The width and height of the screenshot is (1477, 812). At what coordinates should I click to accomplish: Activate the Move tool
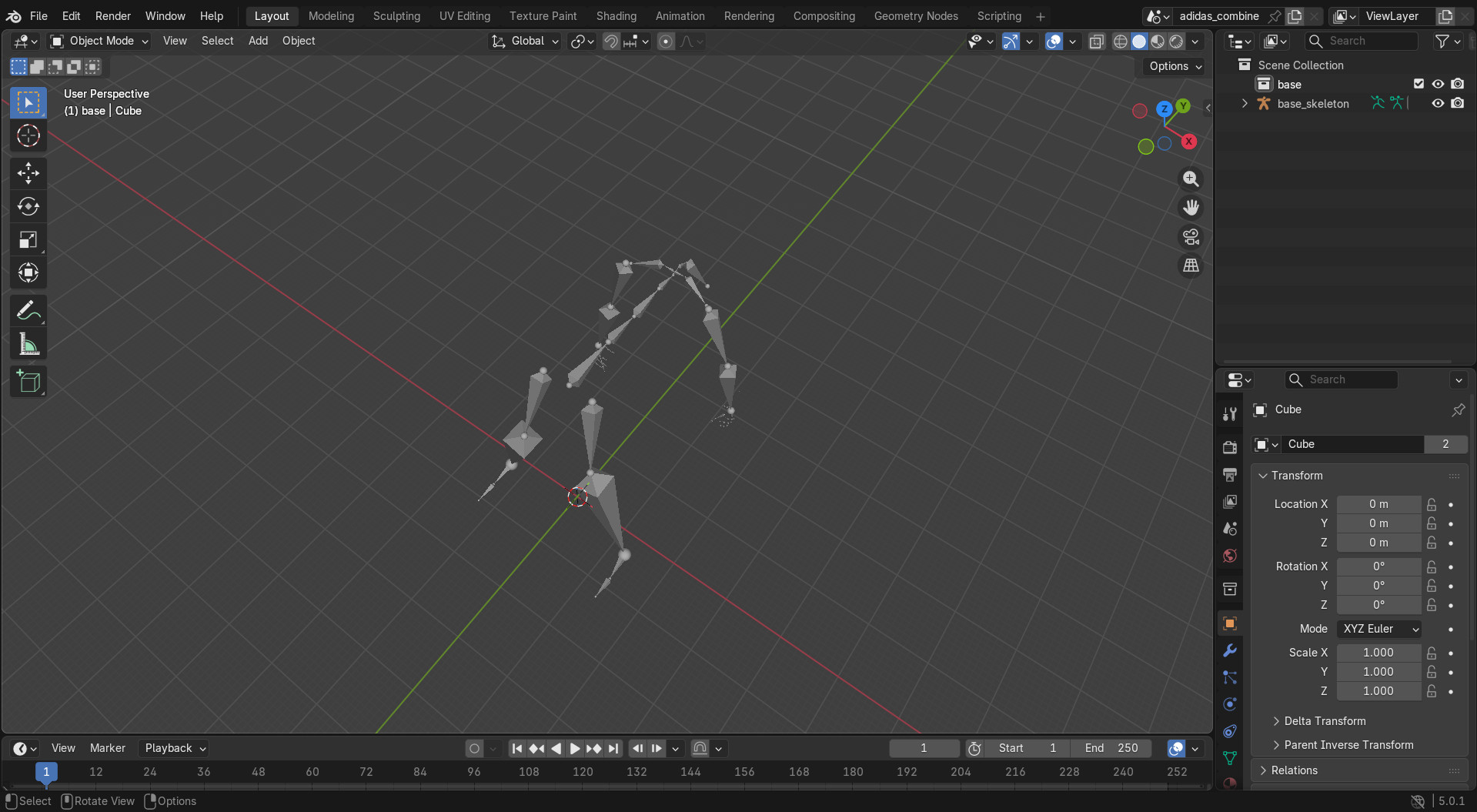pyautogui.click(x=28, y=173)
